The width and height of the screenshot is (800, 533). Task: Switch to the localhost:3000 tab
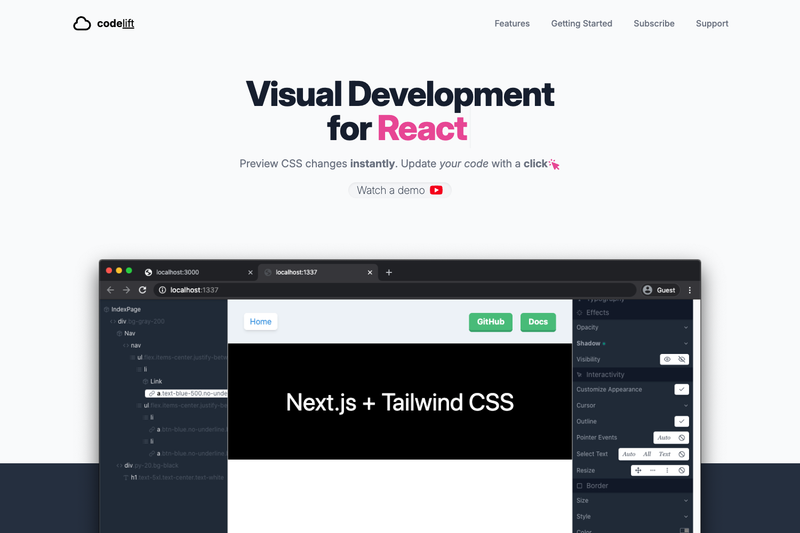pyautogui.click(x=197, y=272)
